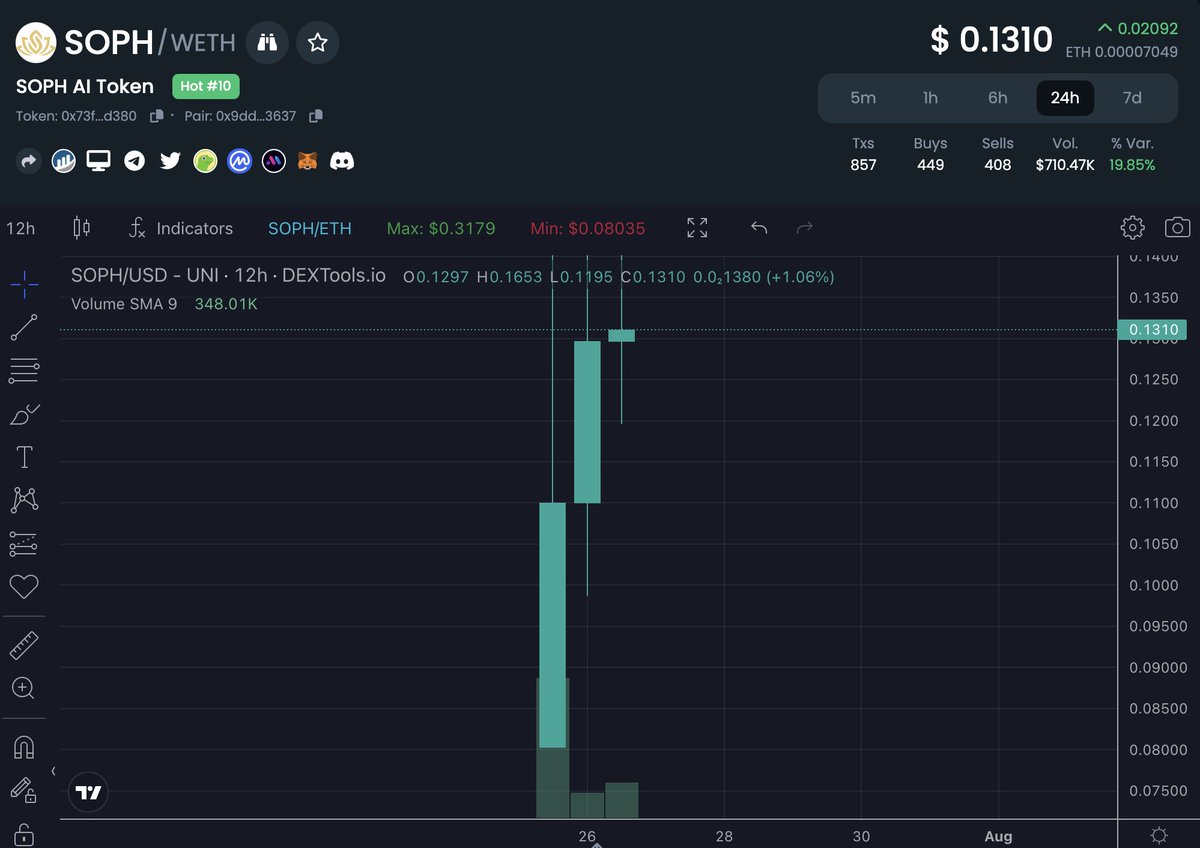Select the text annotation tool

pyautogui.click(x=24, y=457)
